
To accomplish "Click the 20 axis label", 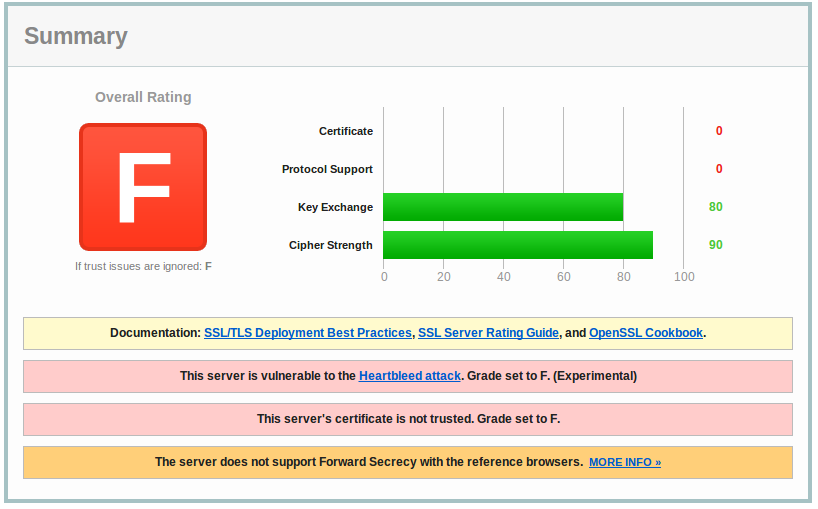I will pyautogui.click(x=443, y=277).
